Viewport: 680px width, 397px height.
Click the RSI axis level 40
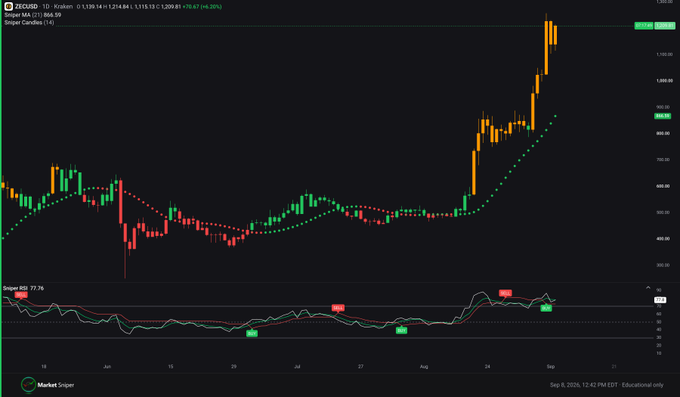(659, 329)
